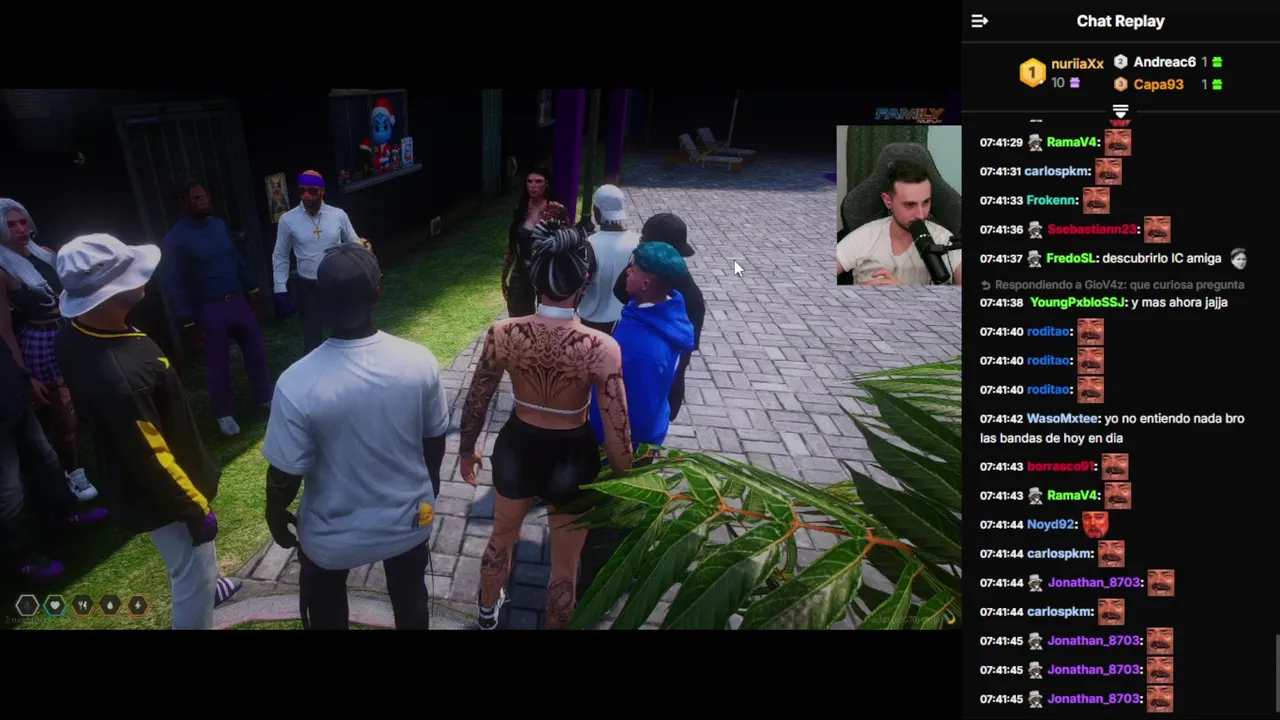Open Ssebastiann23's user card

pyautogui.click(x=1092, y=229)
